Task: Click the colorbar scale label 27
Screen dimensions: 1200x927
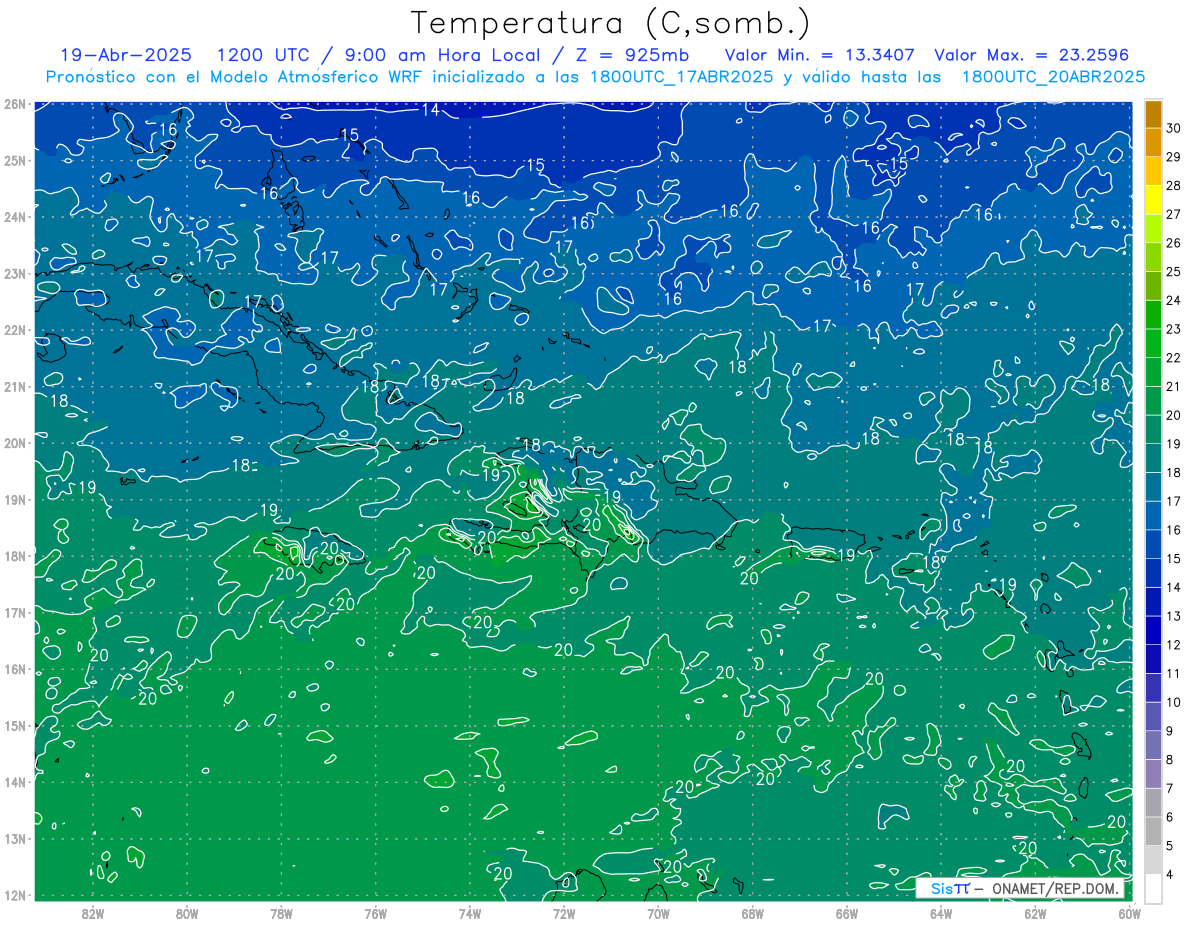Action: point(1173,214)
